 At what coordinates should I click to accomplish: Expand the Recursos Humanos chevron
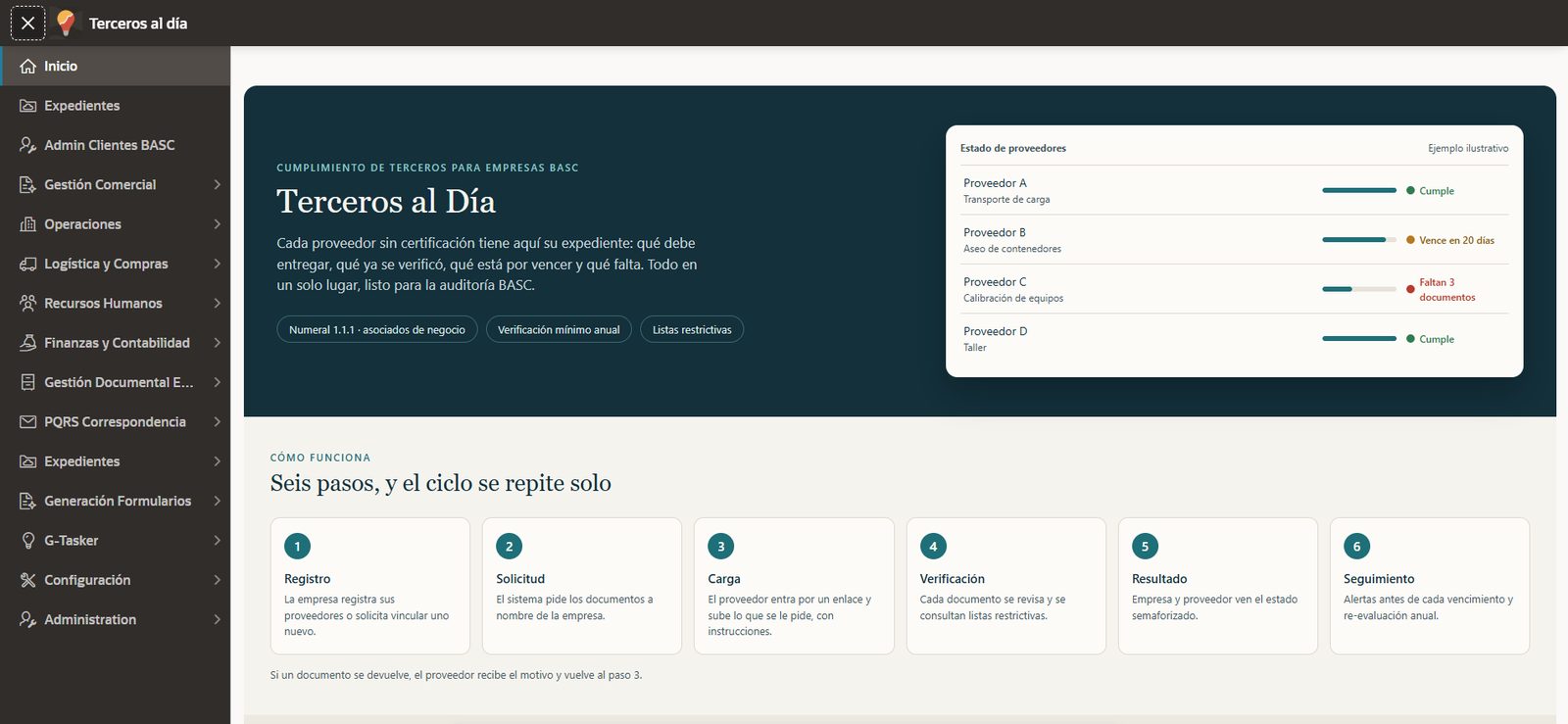coord(217,303)
